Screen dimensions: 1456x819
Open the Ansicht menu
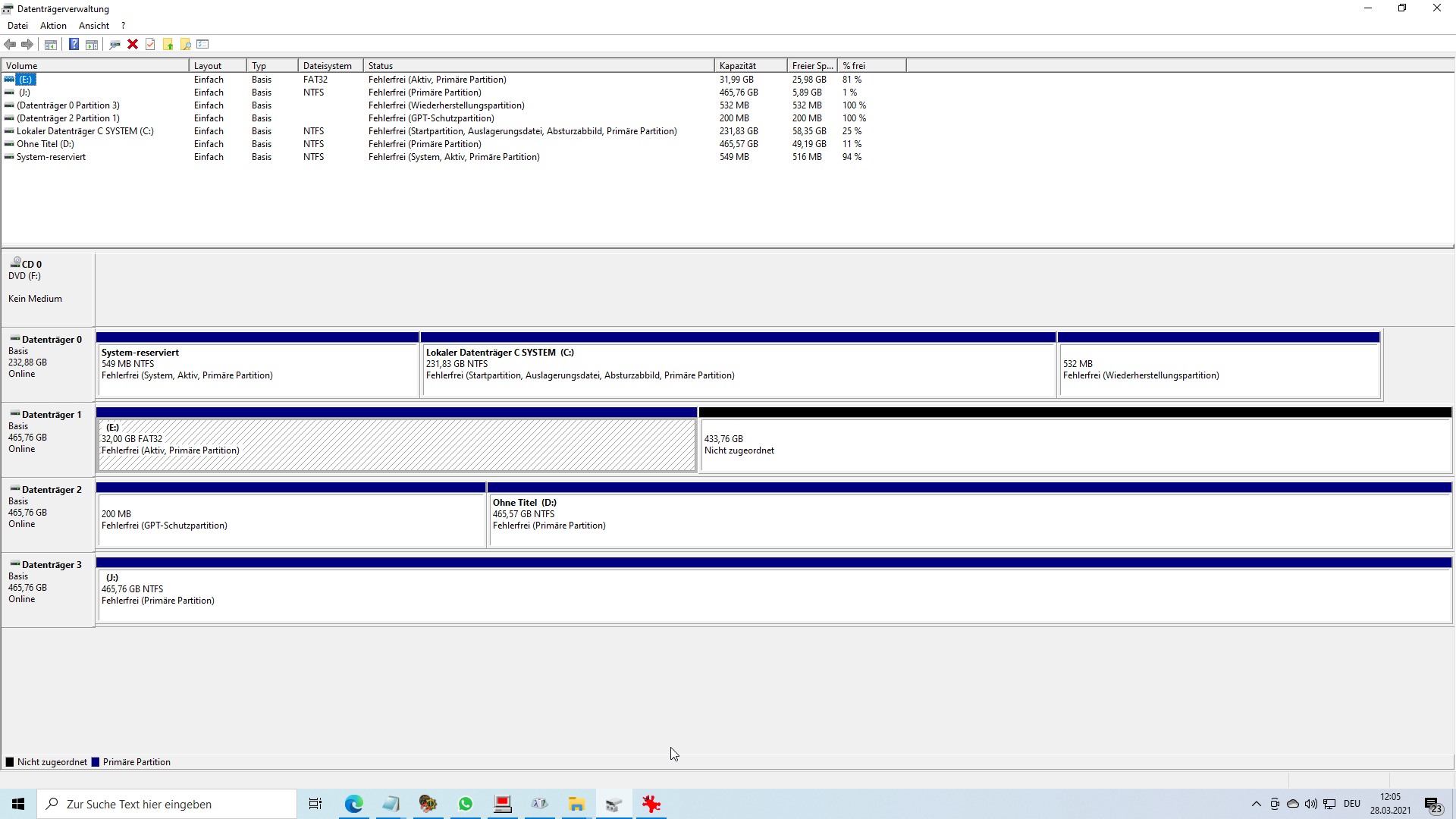pyautogui.click(x=94, y=25)
